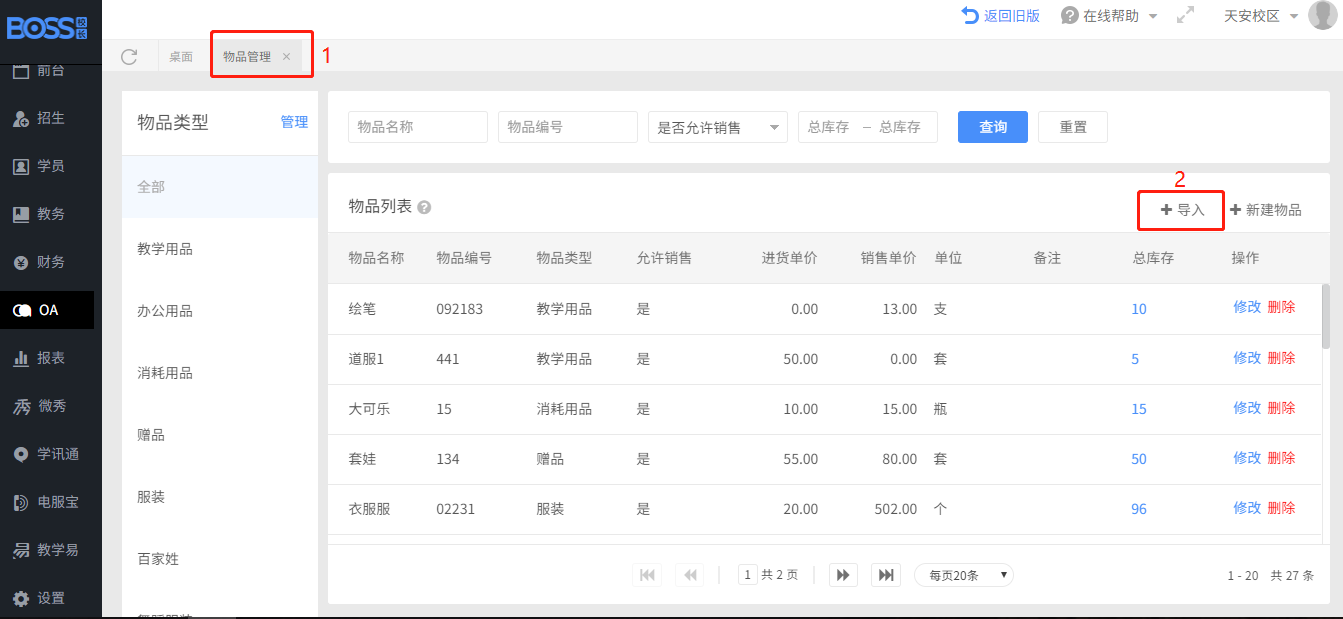The width and height of the screenshot is (1343, 619).
Task: Click 修改 for the 套娃 row
Action: [1247, 457]
